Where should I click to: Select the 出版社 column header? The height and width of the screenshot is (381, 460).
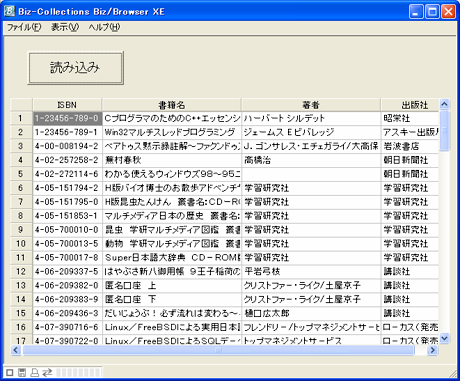click(410, 105)
